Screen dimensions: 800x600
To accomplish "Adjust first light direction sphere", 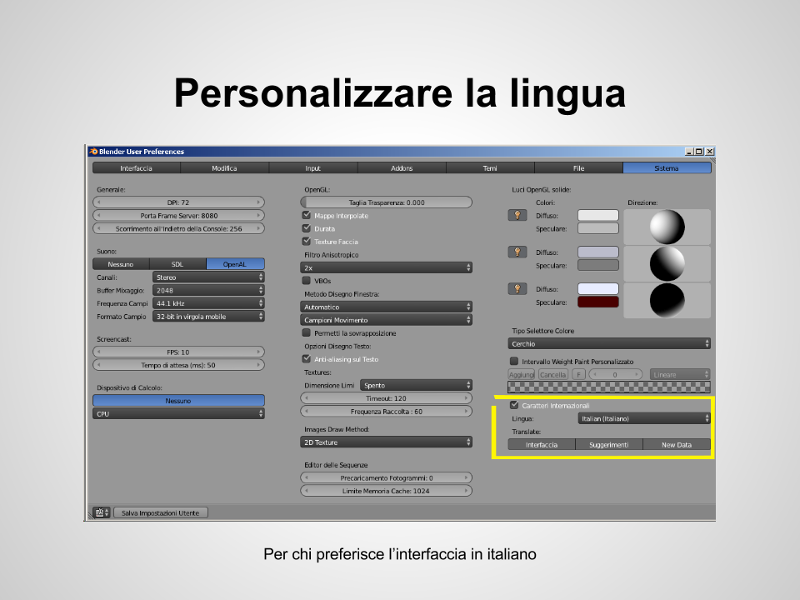I will (667, 227).
